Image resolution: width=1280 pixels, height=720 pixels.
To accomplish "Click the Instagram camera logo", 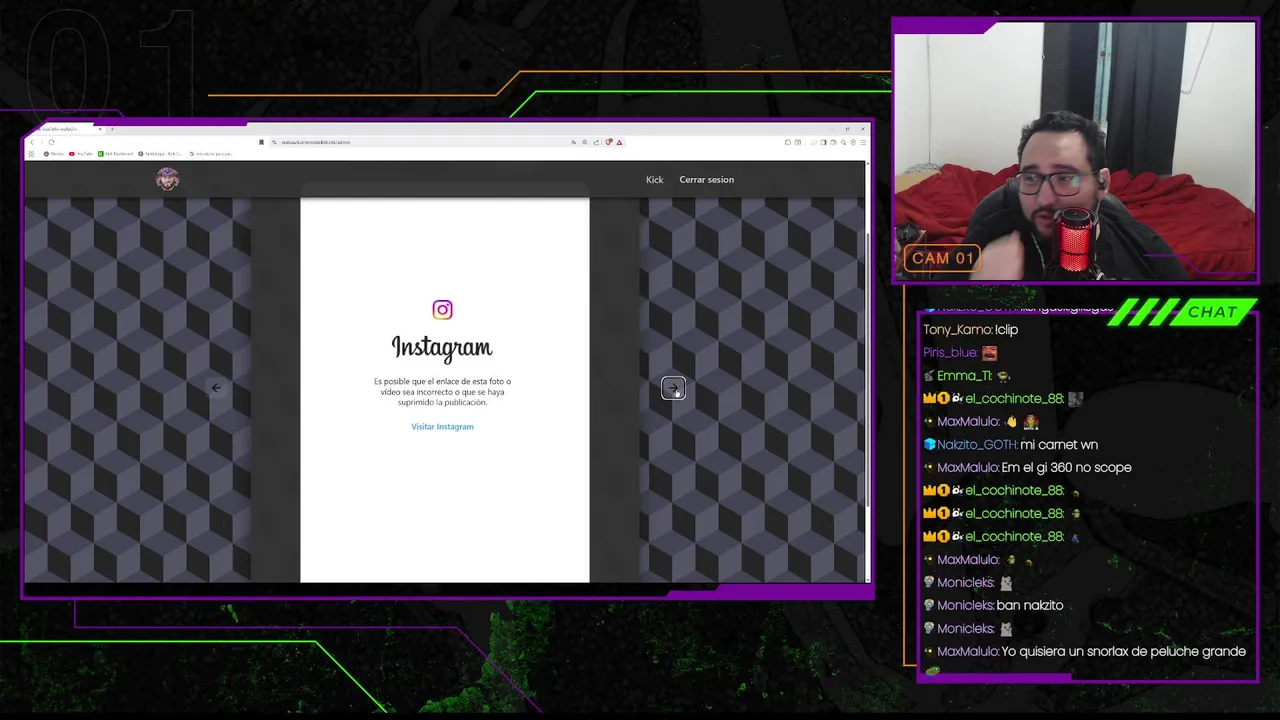I will point(442,310).
